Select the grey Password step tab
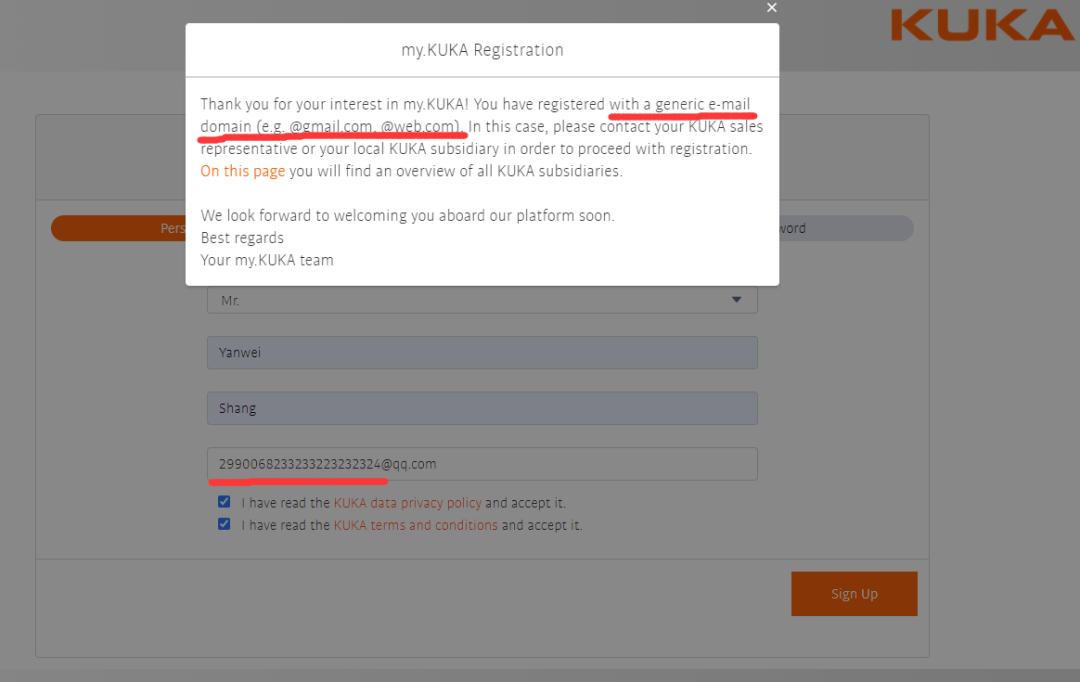The width and height of the screenshot is (1080, 682). click(x=846, y=228)
